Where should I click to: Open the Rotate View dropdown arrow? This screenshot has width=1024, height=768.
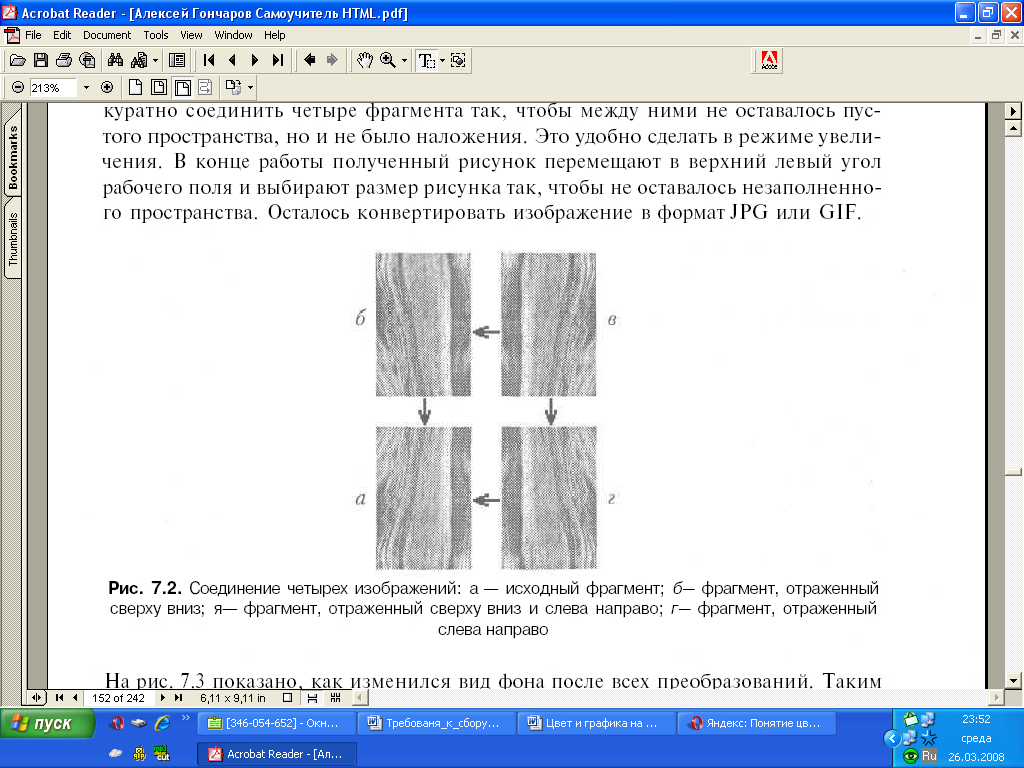click(250, 87)
